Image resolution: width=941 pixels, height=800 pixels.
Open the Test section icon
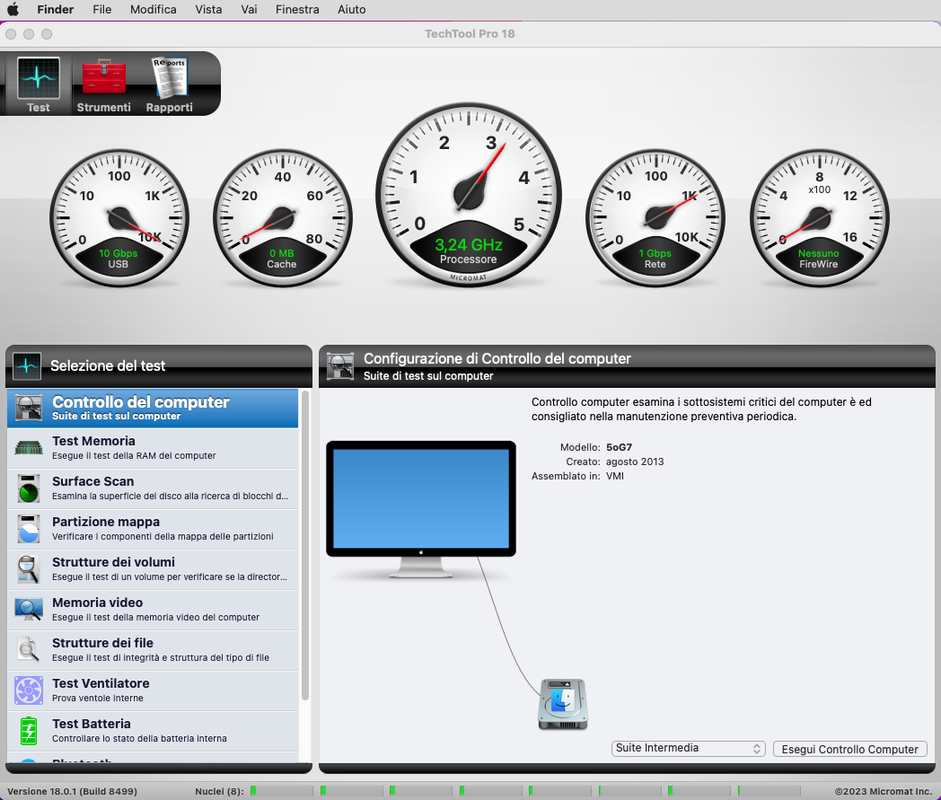point(38,78)
